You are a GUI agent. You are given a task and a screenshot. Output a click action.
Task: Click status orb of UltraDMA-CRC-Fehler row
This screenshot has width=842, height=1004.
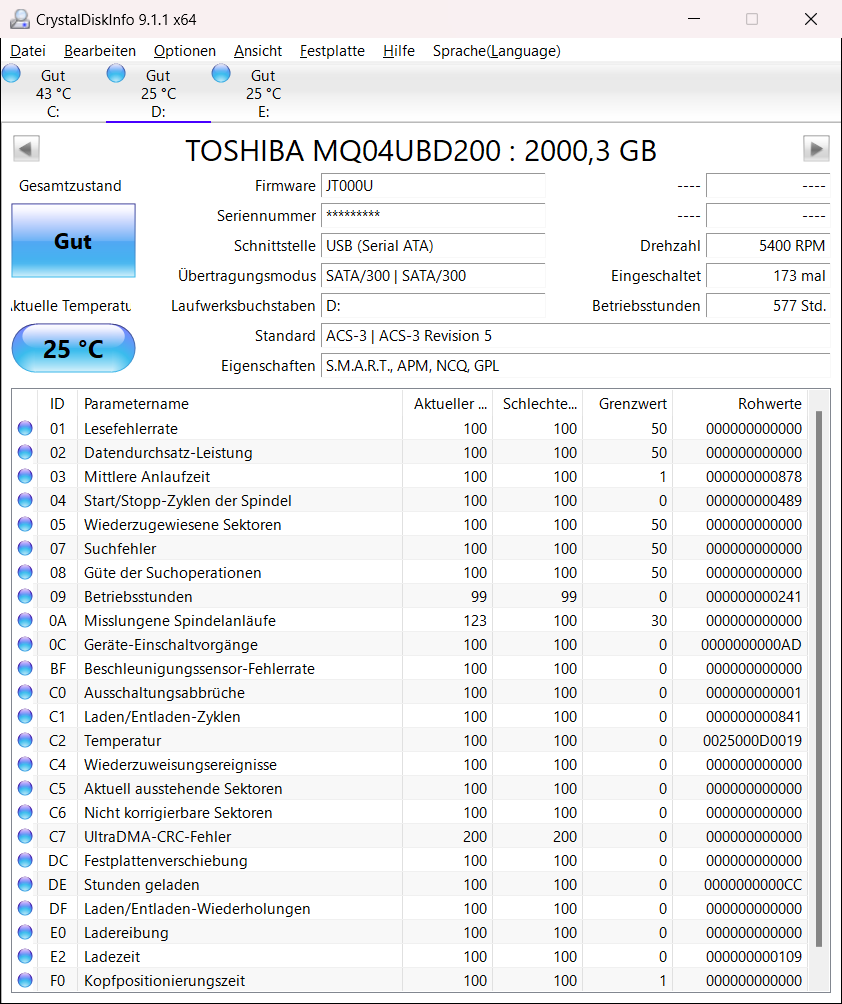pyautogui.click(x=25, y=836)
